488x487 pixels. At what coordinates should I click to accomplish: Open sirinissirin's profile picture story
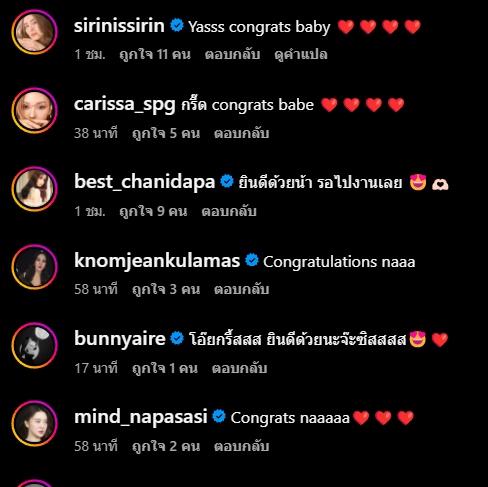pos(34,32)
